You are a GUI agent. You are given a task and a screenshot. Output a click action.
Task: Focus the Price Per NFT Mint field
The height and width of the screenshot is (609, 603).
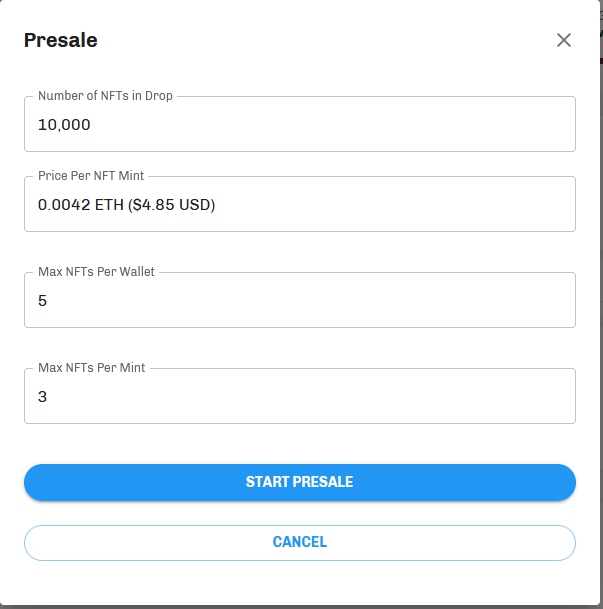(300, 204)
